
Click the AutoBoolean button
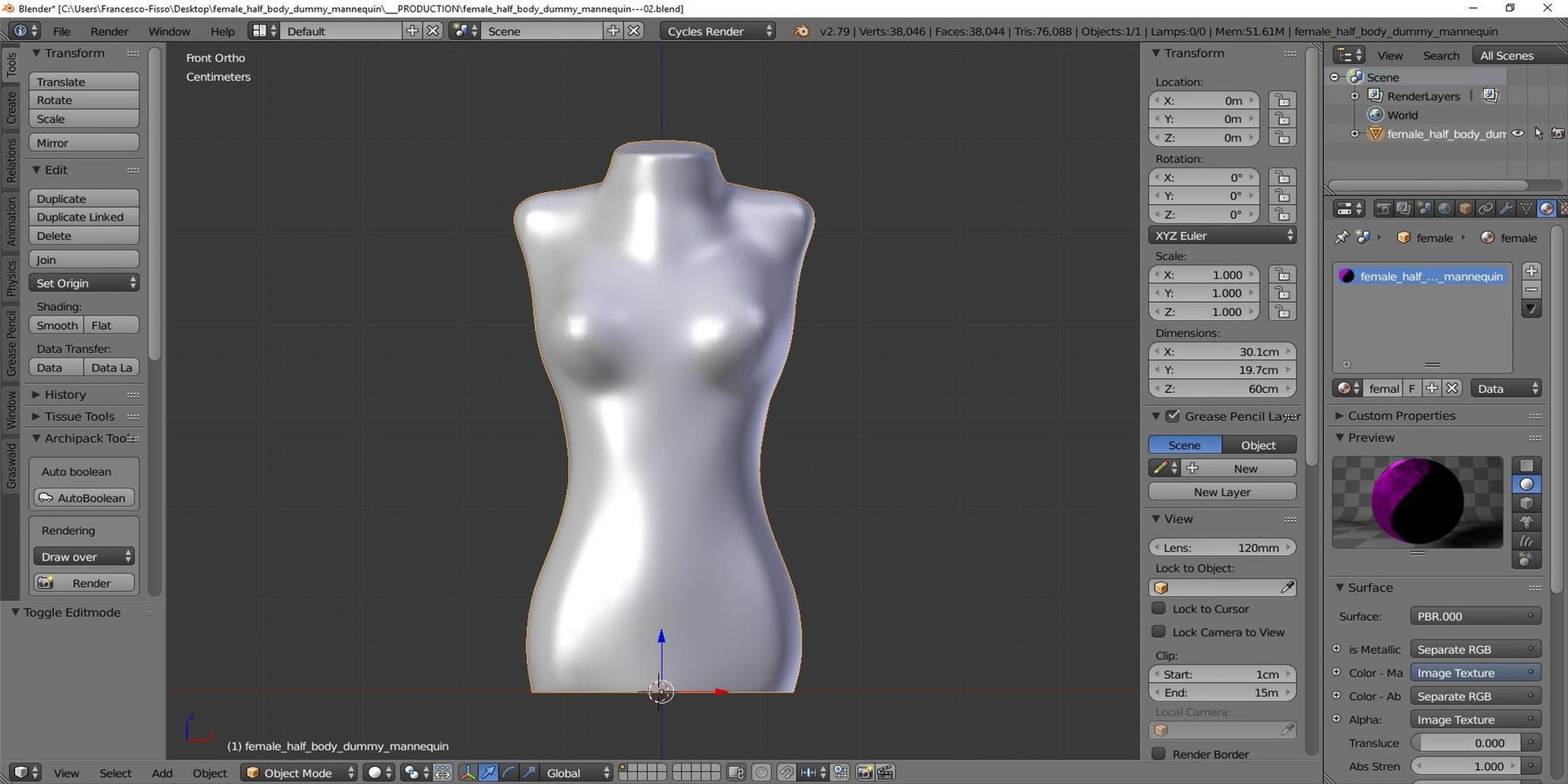point(84,498)
